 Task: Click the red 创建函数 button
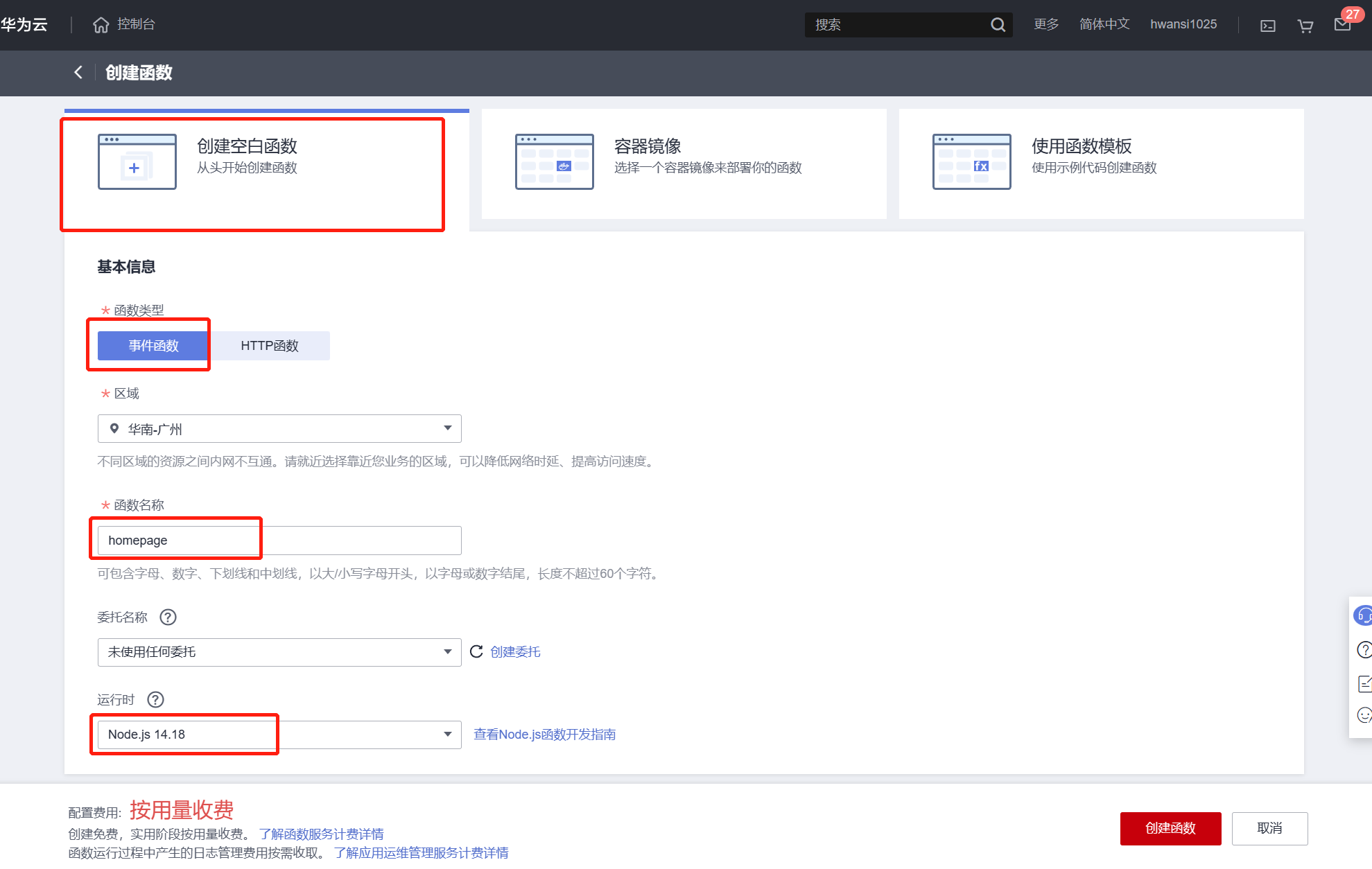(x=1170, y=828)
